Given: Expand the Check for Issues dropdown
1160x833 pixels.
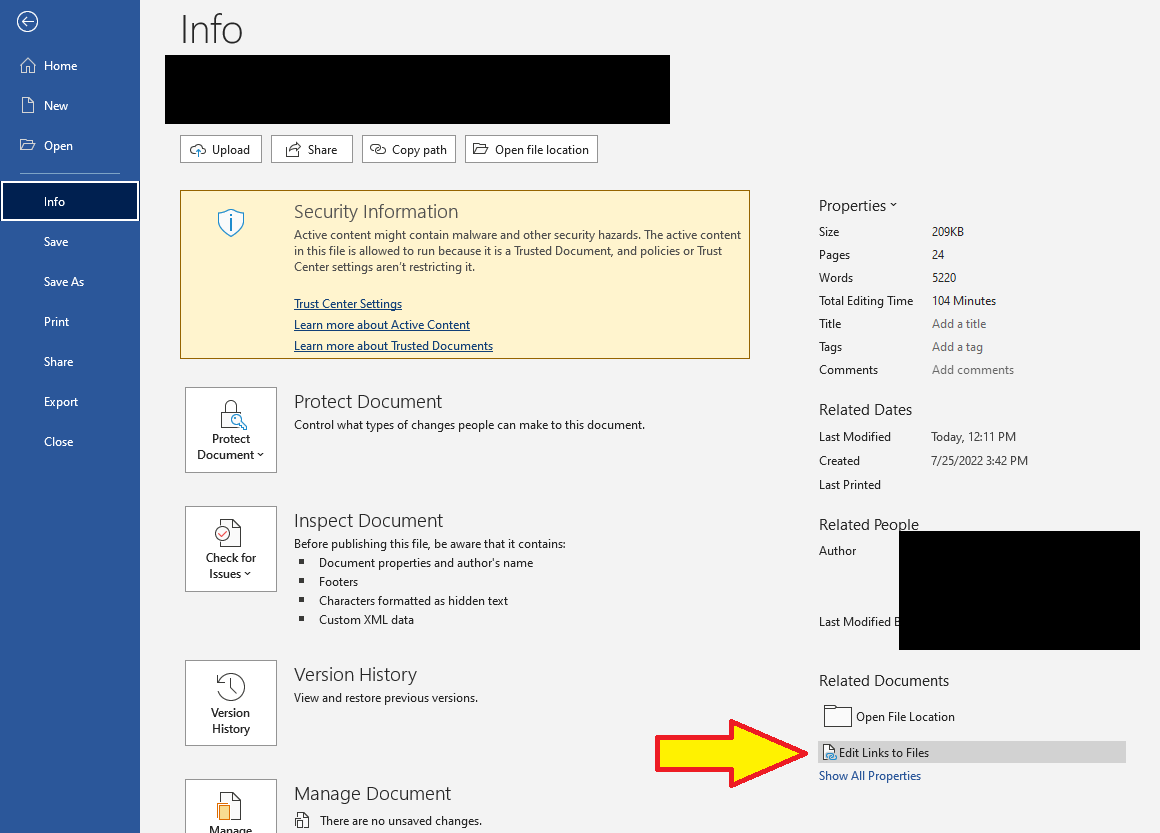Looking at the screenshot, I should 247,573.
